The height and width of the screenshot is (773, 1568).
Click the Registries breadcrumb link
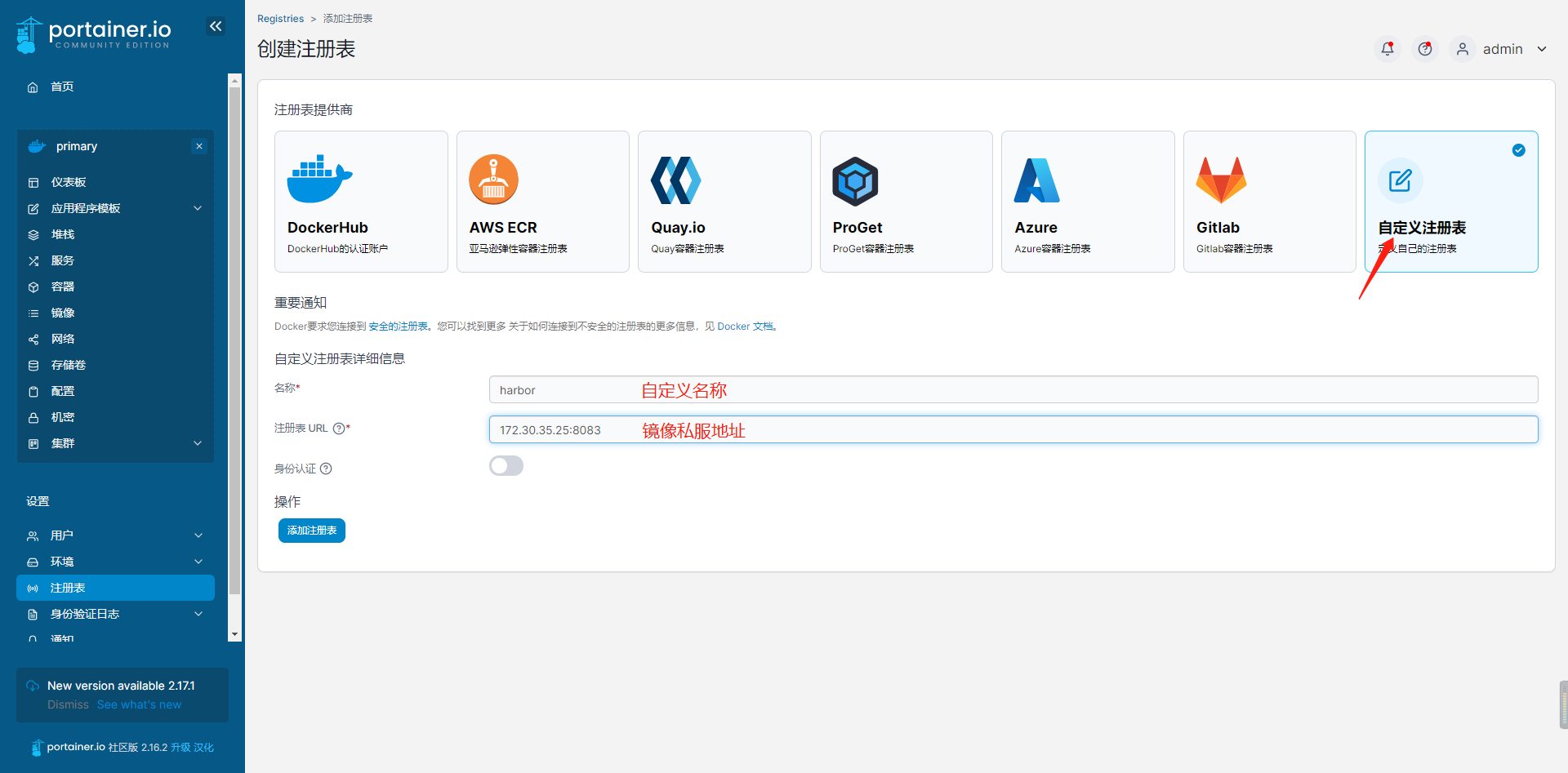tap(280, 19)
